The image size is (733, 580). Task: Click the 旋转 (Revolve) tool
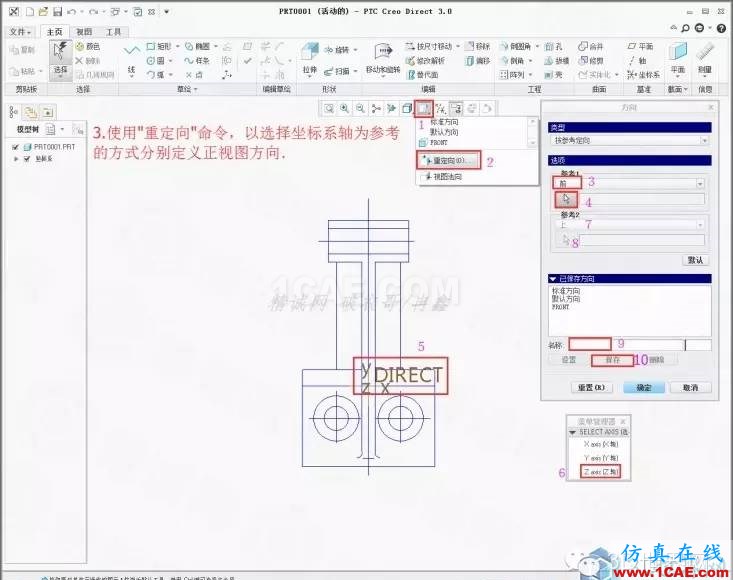coord(337,50)
